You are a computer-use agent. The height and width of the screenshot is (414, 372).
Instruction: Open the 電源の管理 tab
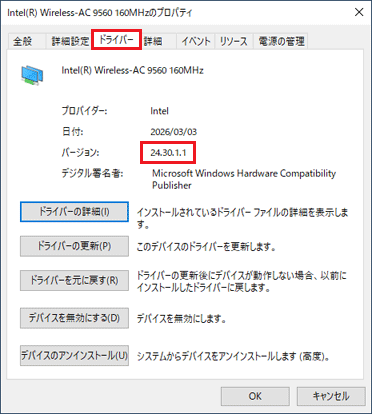coord(281,41)
